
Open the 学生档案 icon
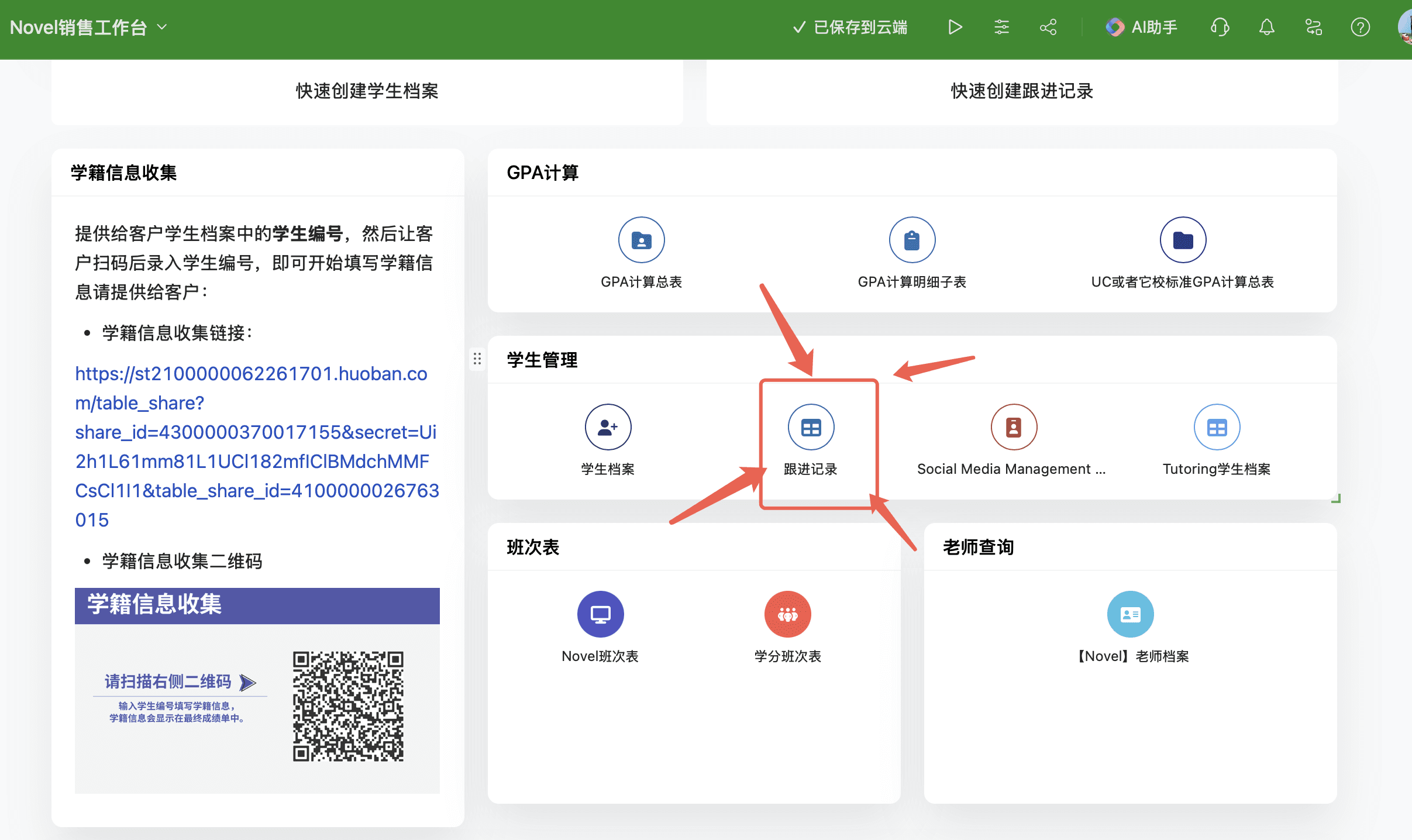point(608,427)
